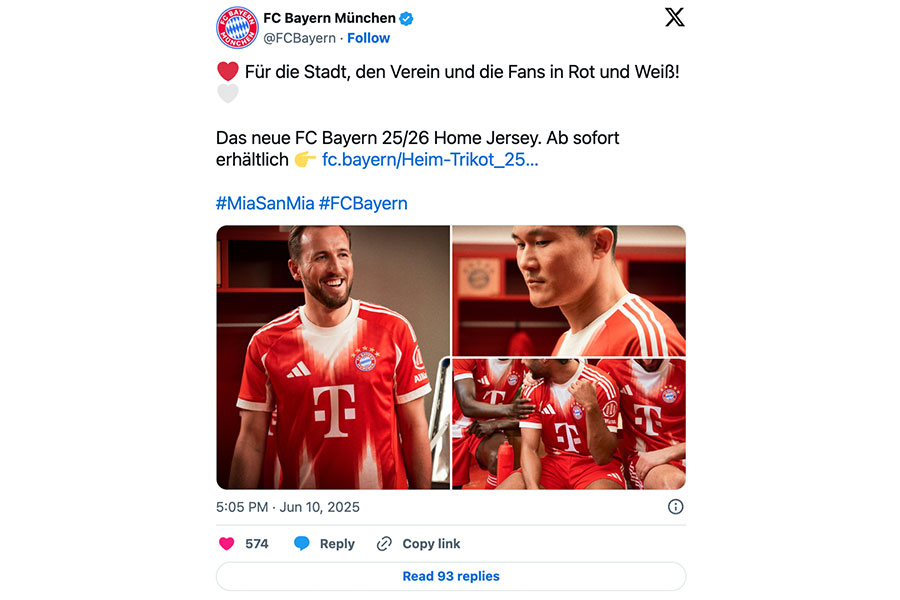
Task: Open the top-right close-up player photo
Action: [x=569, y=291]
